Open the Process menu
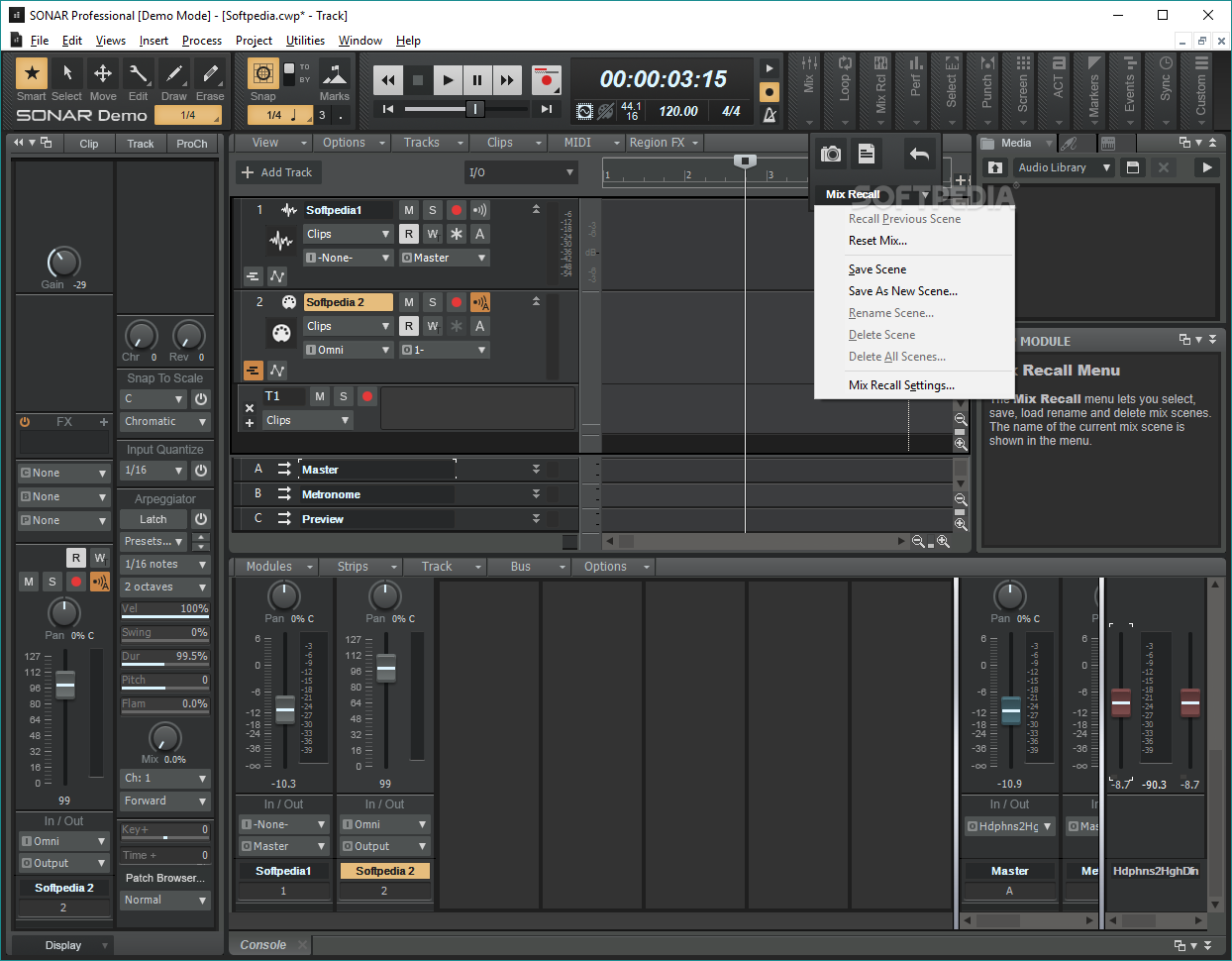 202,41
